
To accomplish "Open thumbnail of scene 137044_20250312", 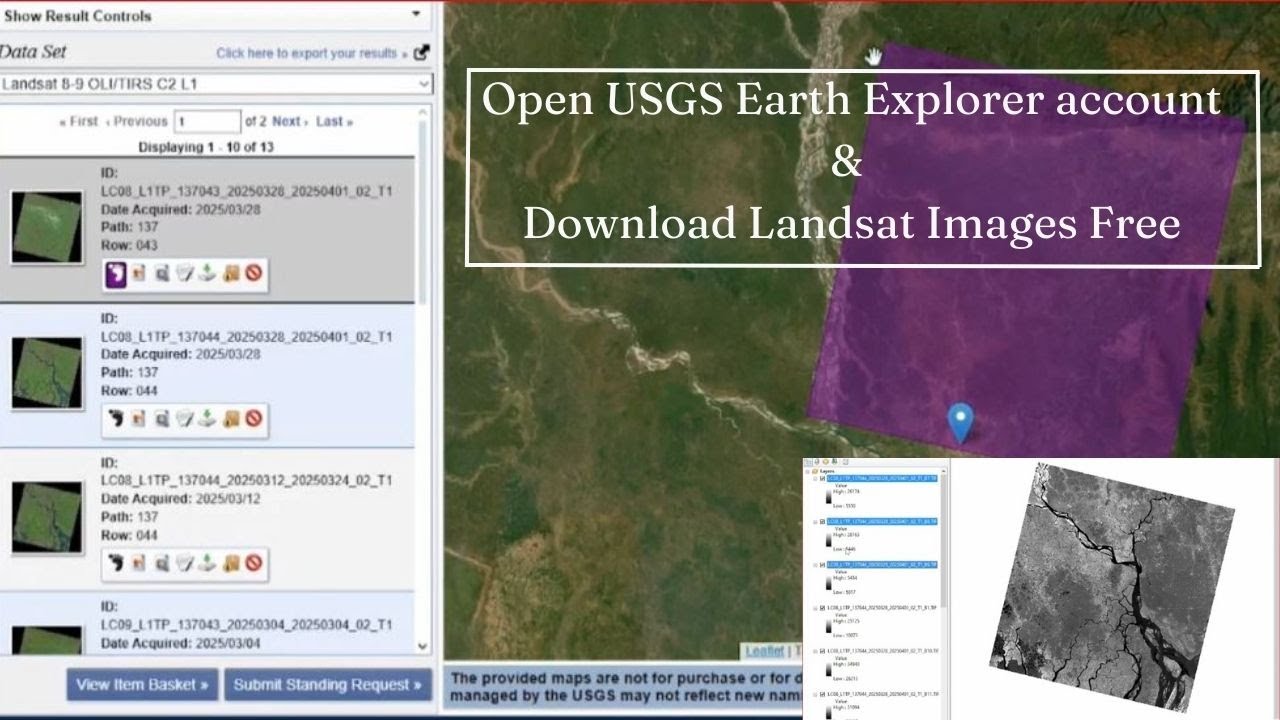I will tap(46, 518).
